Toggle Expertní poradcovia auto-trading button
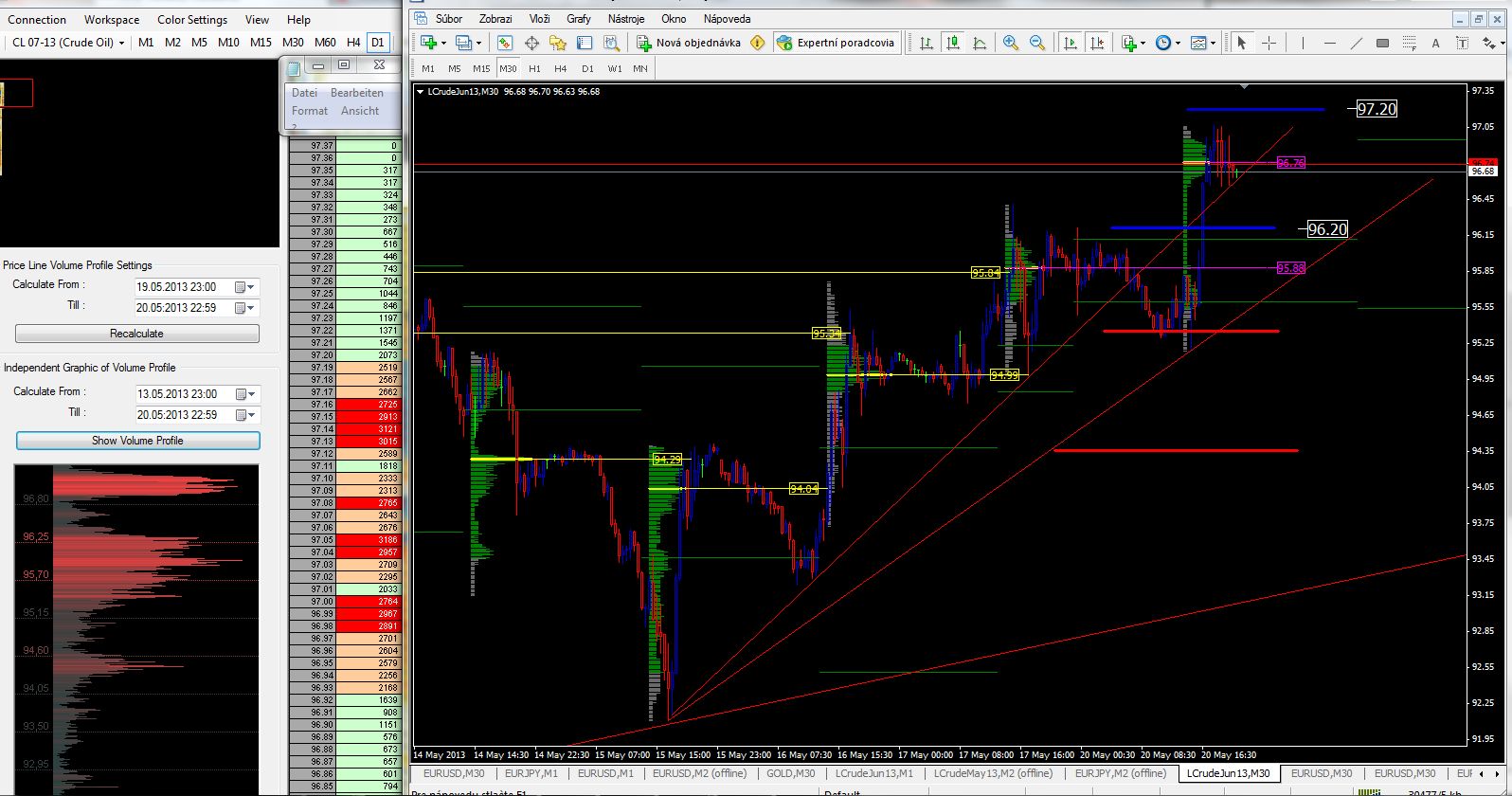The image size is (1512, 796). point(836,43)
